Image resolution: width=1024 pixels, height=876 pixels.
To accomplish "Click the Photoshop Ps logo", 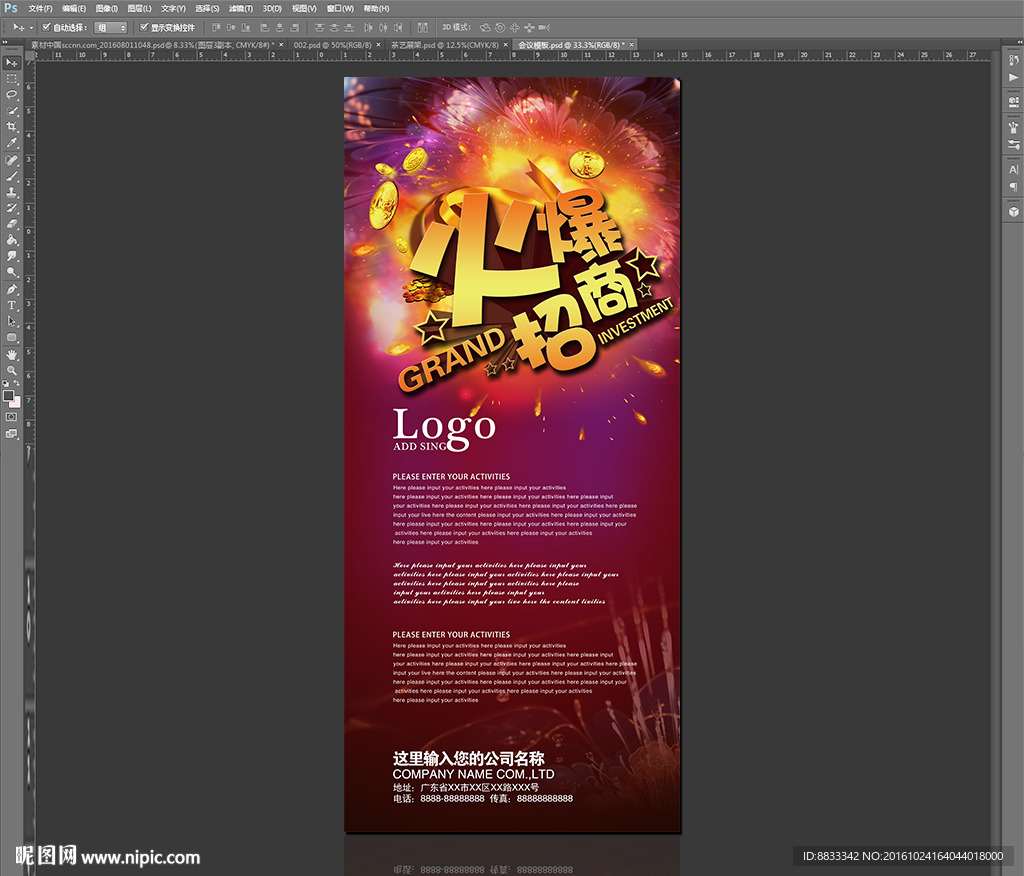I will [10, 8].
